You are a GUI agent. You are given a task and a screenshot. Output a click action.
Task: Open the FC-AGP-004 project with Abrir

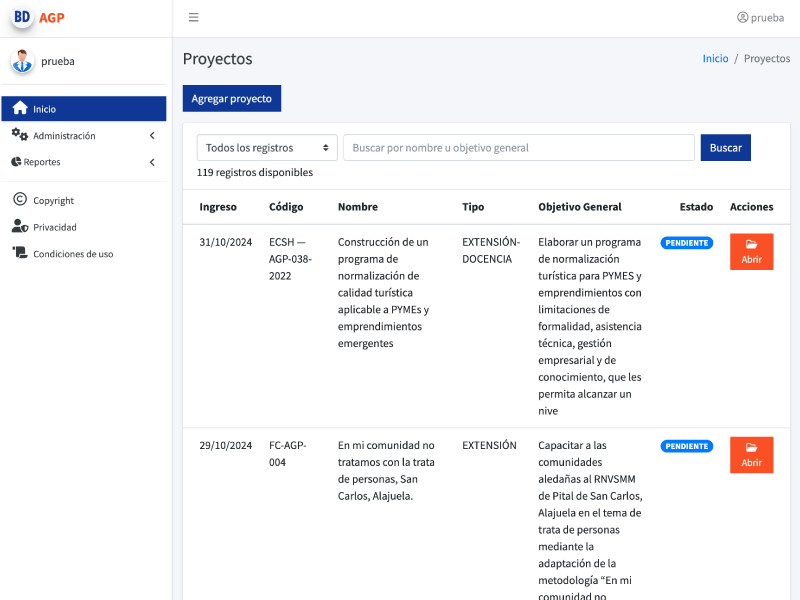pos(751,455)
